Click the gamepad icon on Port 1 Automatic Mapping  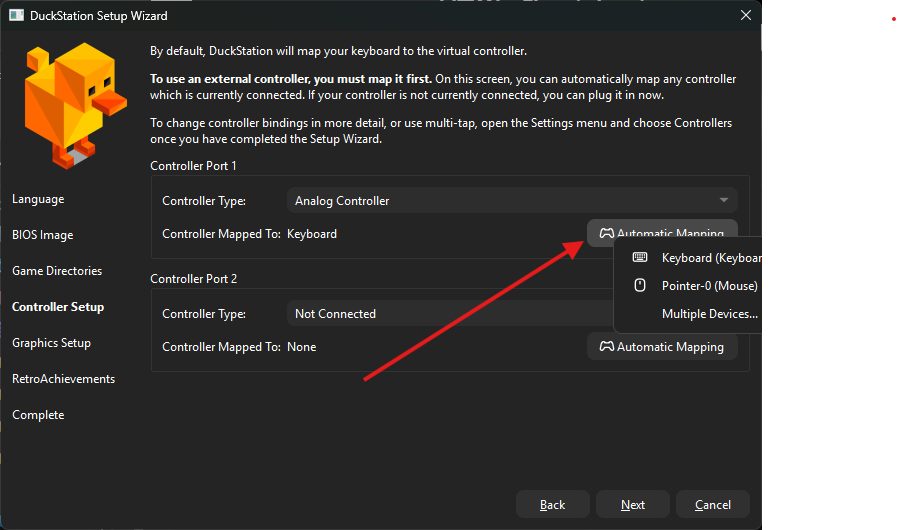coord(606,234)
